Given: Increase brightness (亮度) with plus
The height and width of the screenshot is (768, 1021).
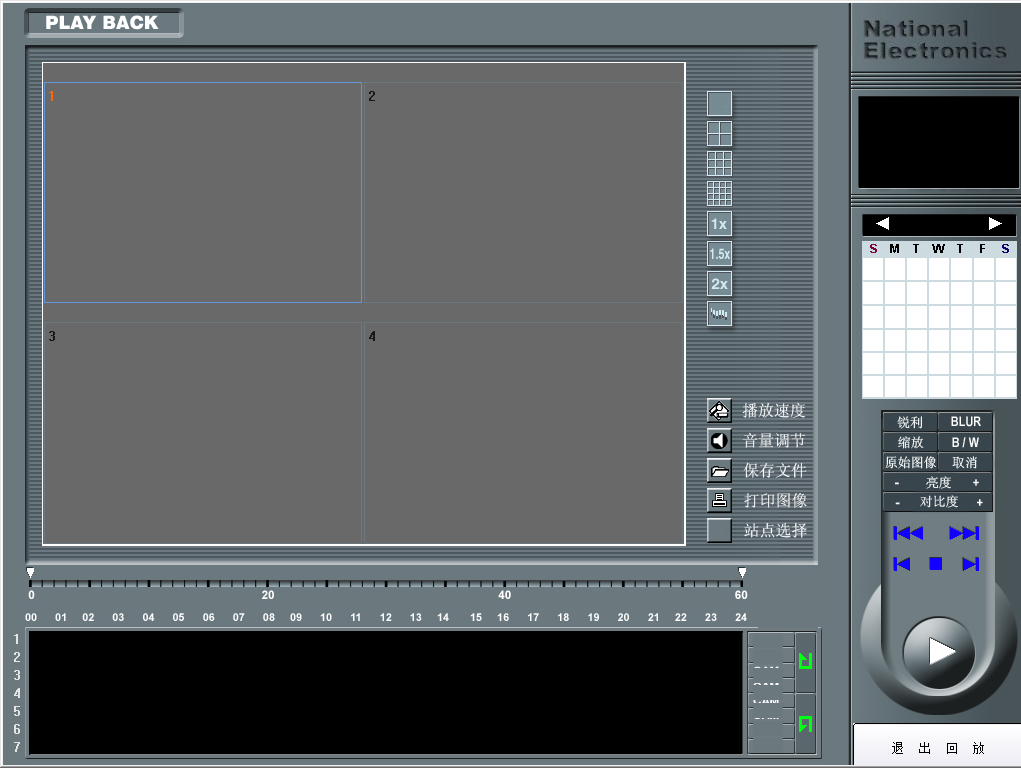Looking at the screenshot, I should 976,483.
